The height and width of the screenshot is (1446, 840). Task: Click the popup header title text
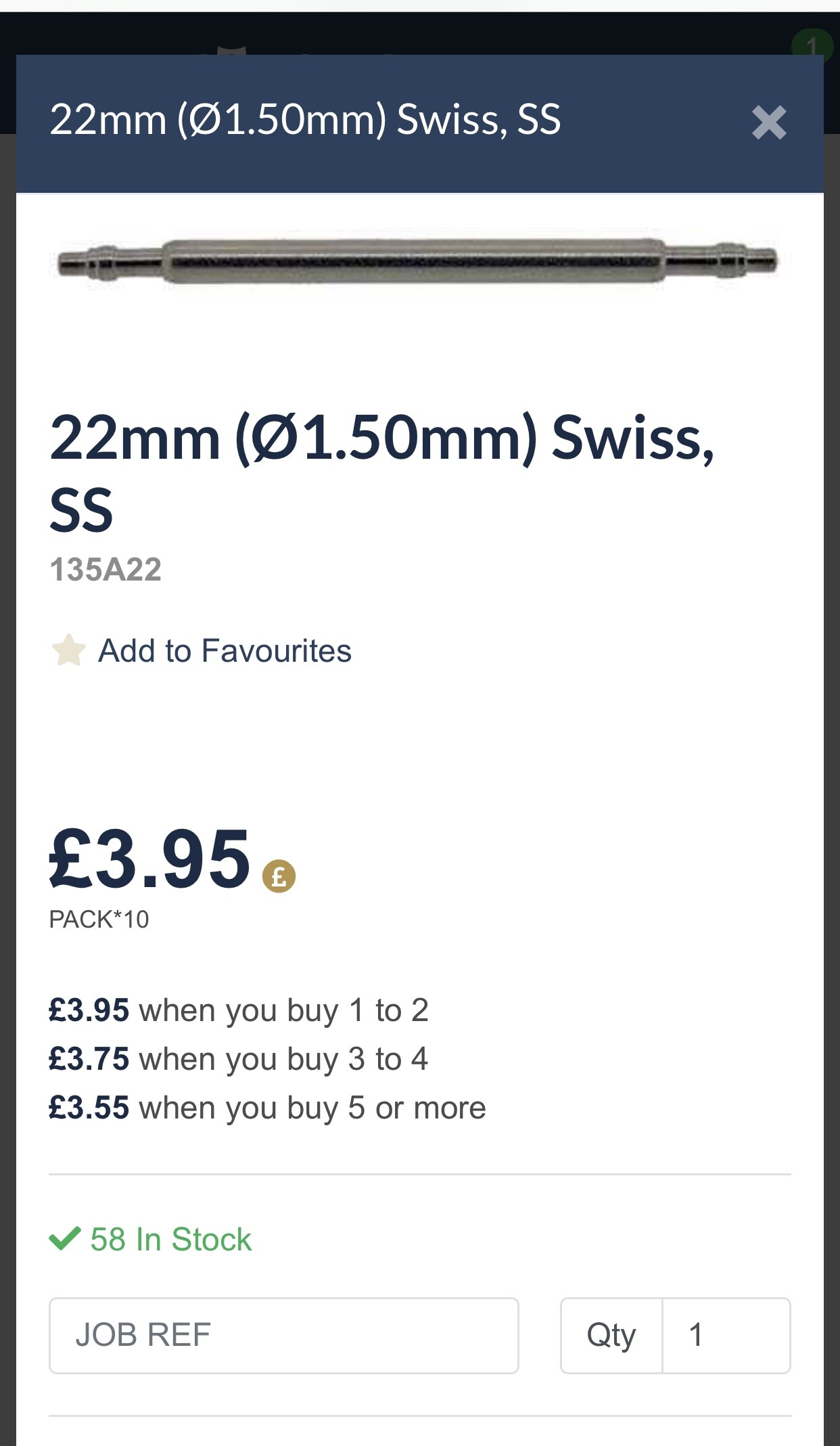coord(305,120)
